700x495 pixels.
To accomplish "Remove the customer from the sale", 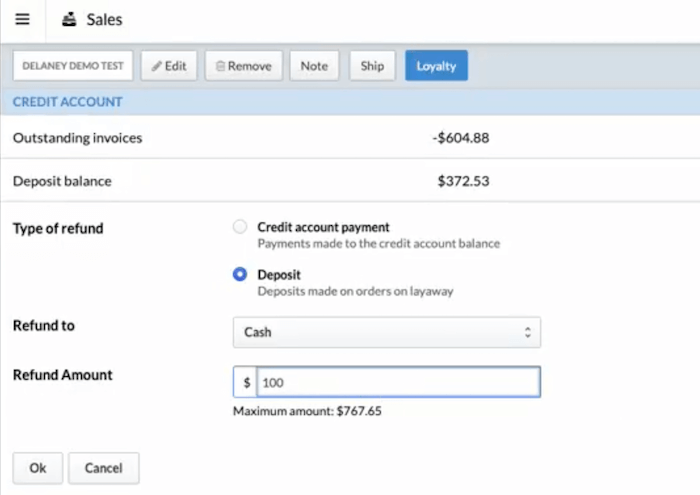I will pyautogui.click(x=244, y=66).
